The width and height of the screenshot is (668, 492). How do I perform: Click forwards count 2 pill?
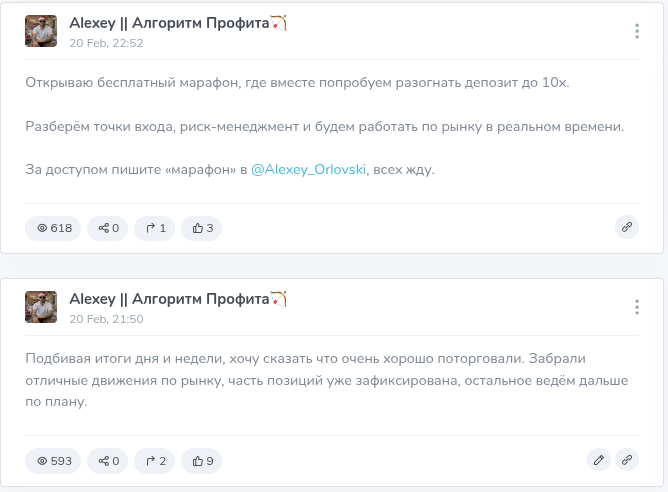(x=154, y=461)
